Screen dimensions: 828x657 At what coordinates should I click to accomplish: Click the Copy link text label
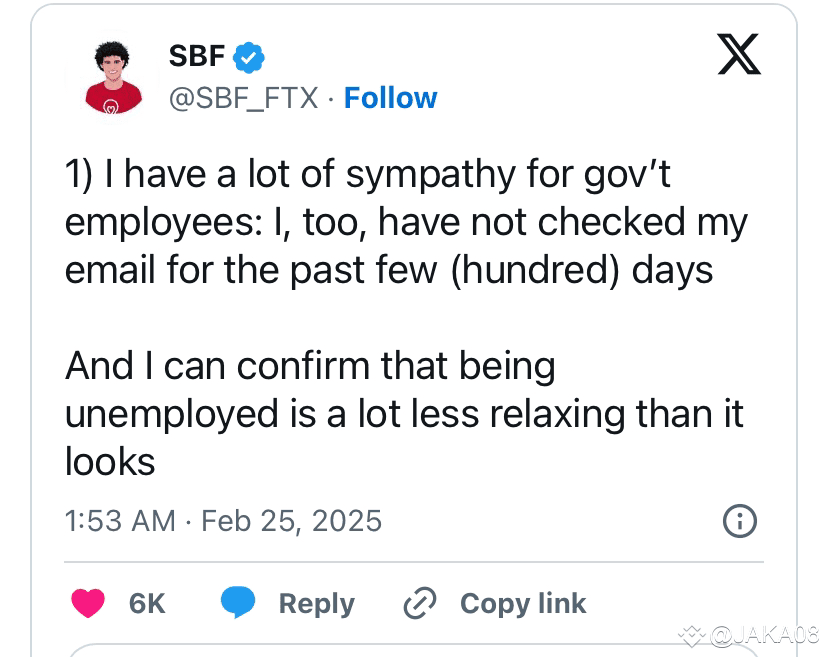[522, 603]
